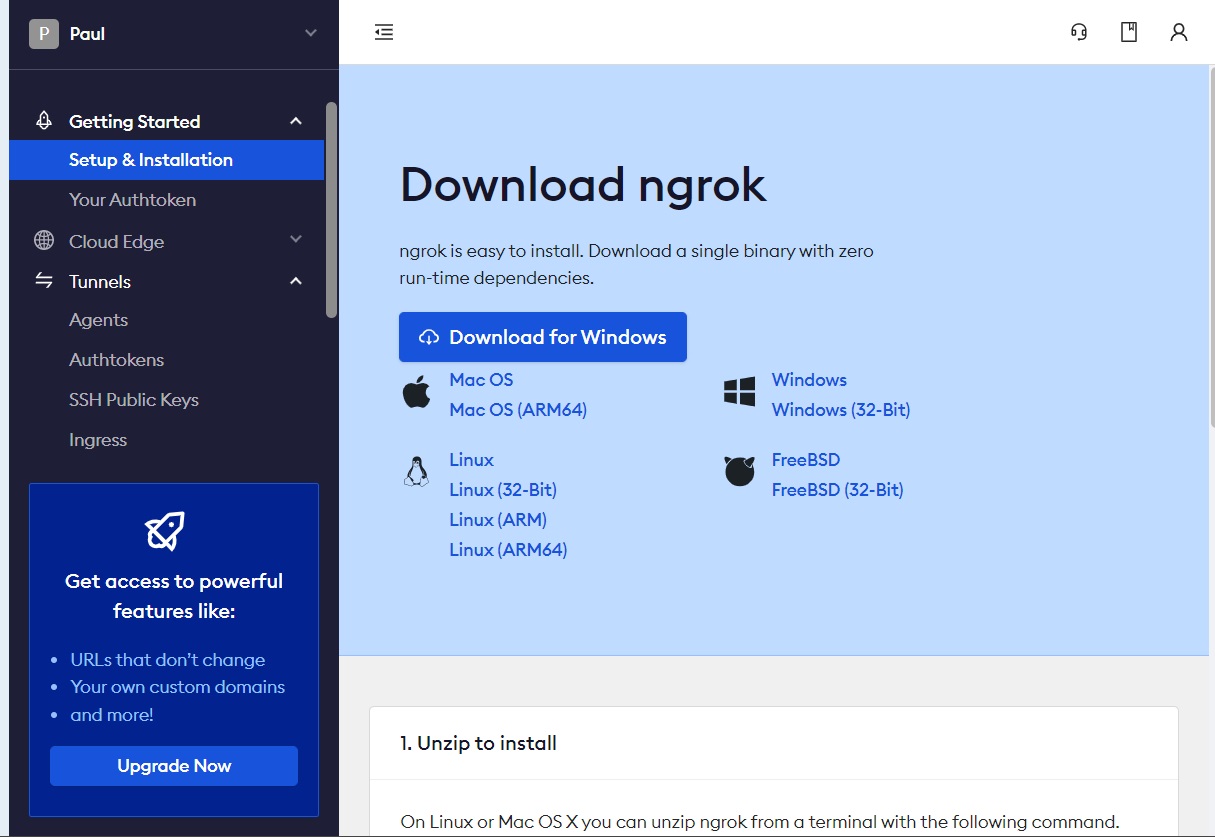Download Linux (ARM64) build
Viewport: 1215px width, 837px height.
508,550
